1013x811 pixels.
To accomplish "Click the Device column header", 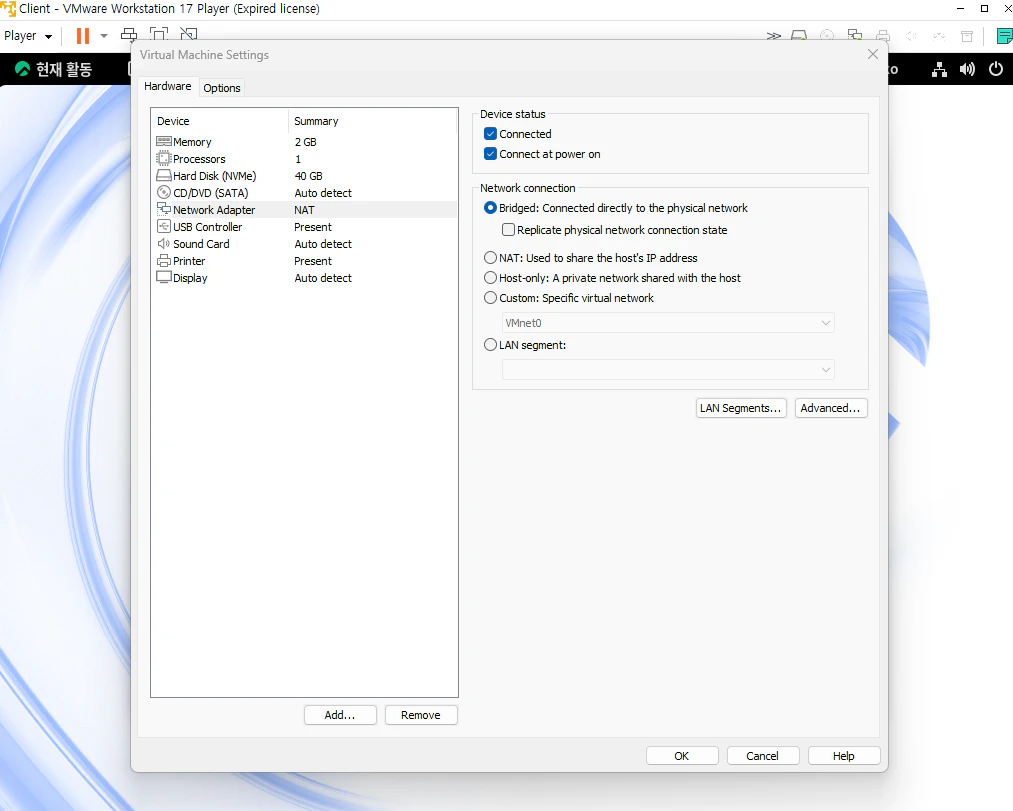I will point(220,121).
